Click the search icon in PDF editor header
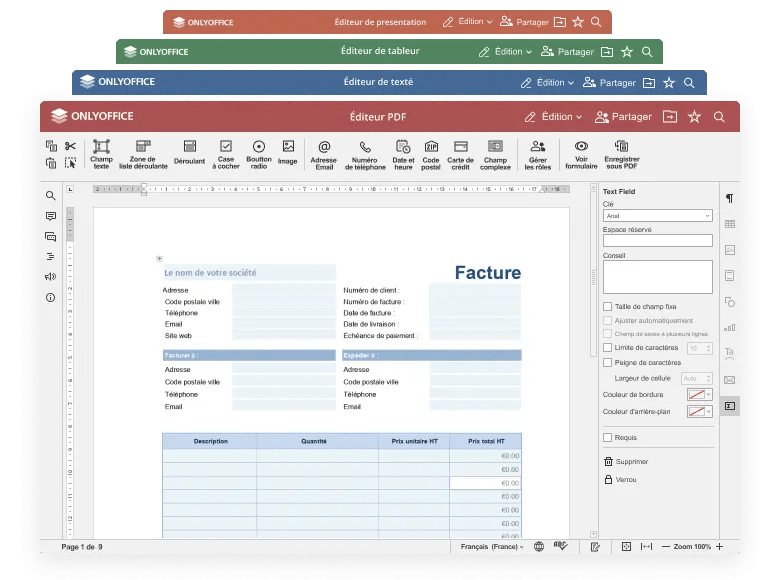 [719, 117]
